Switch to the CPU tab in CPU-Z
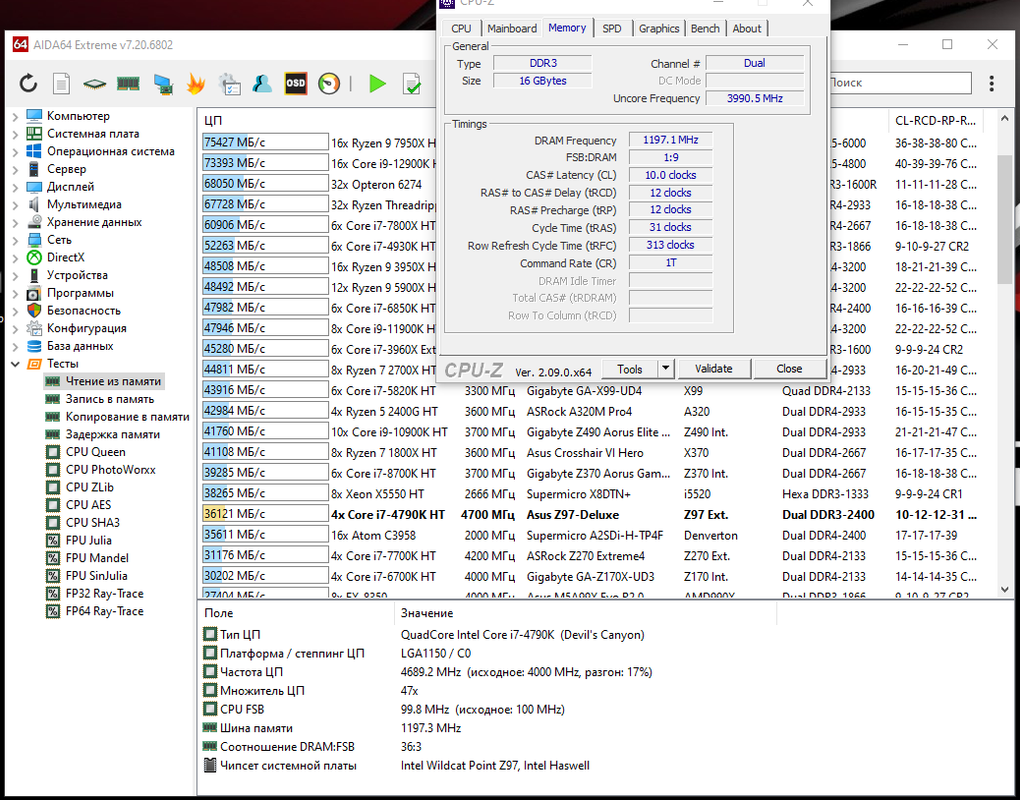Image resolution: width=1020 pixels, height=800 pixels. point(461,29)
